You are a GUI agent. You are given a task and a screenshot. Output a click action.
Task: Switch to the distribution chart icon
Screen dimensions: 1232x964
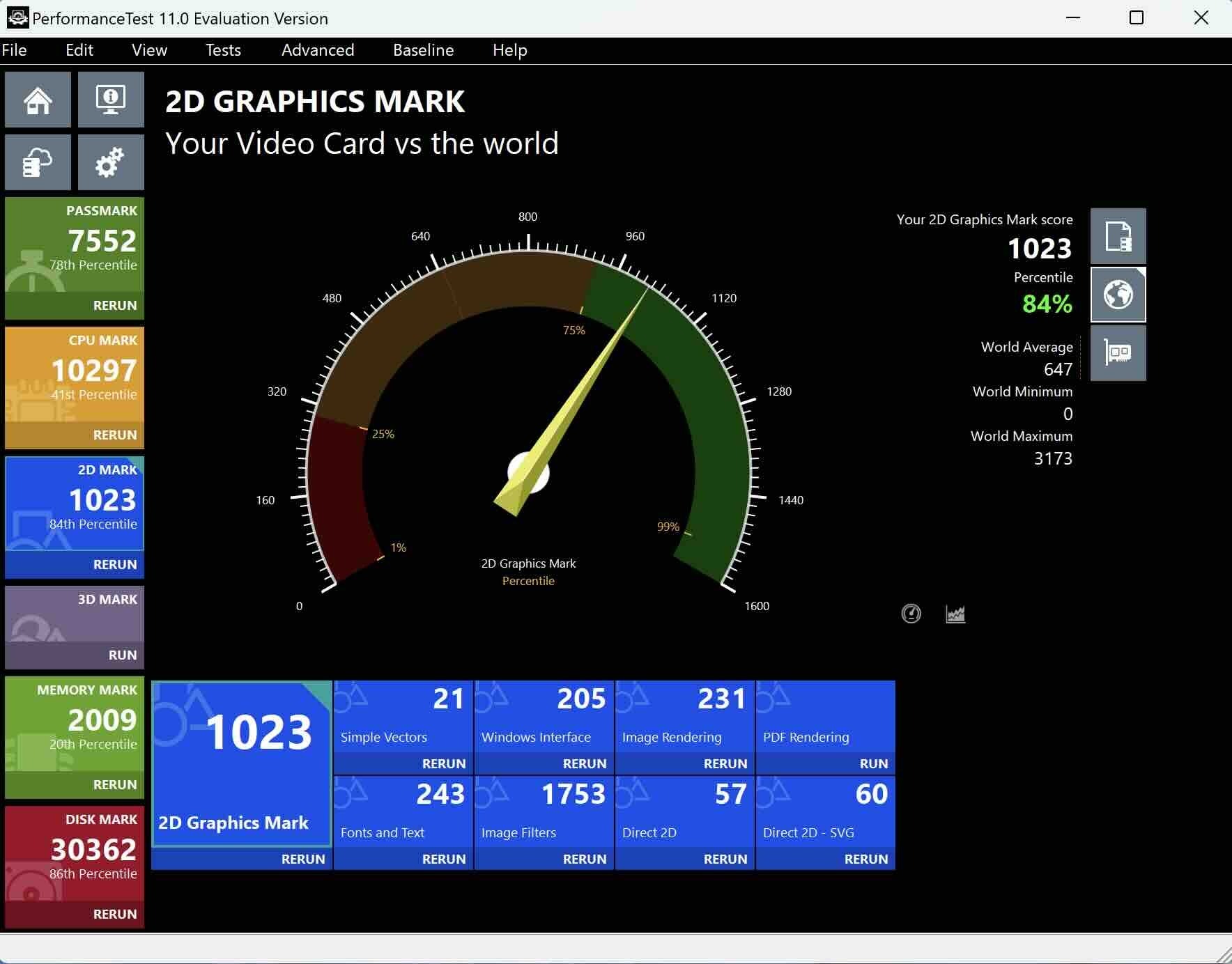point(955,614)
